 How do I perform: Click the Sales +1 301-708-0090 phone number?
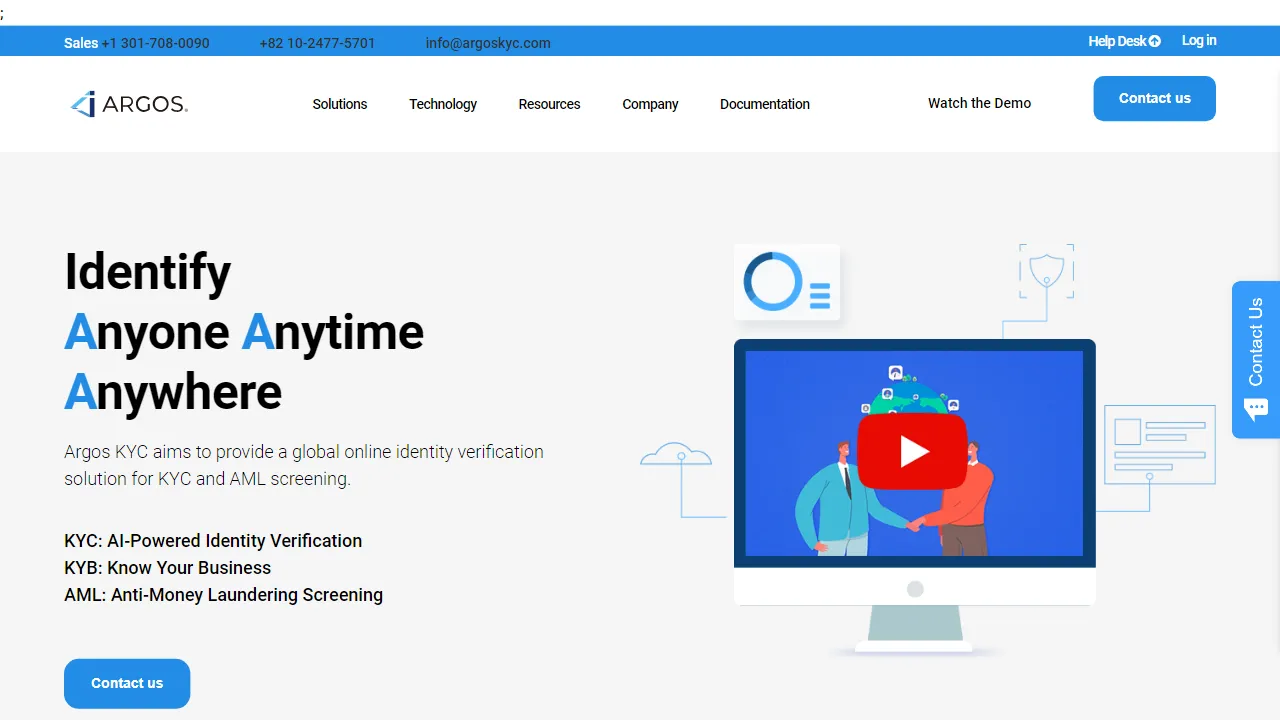[137, 43]
